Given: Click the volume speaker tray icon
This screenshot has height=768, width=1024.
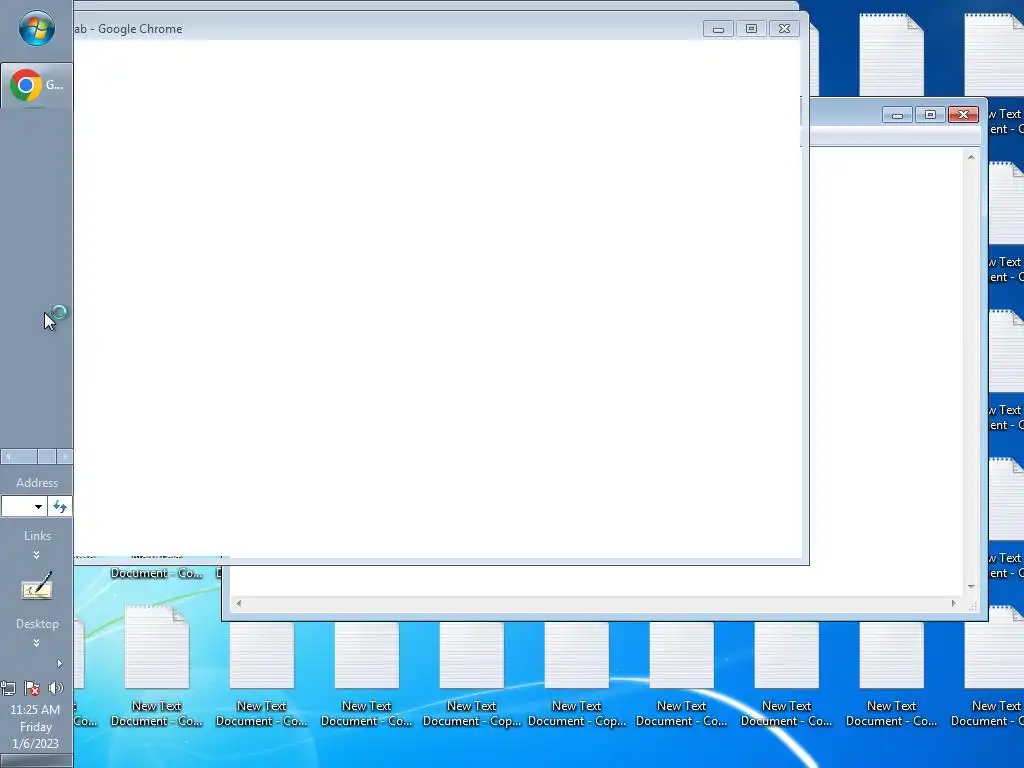Looking at the screenshot, I should tap(56, 688).
